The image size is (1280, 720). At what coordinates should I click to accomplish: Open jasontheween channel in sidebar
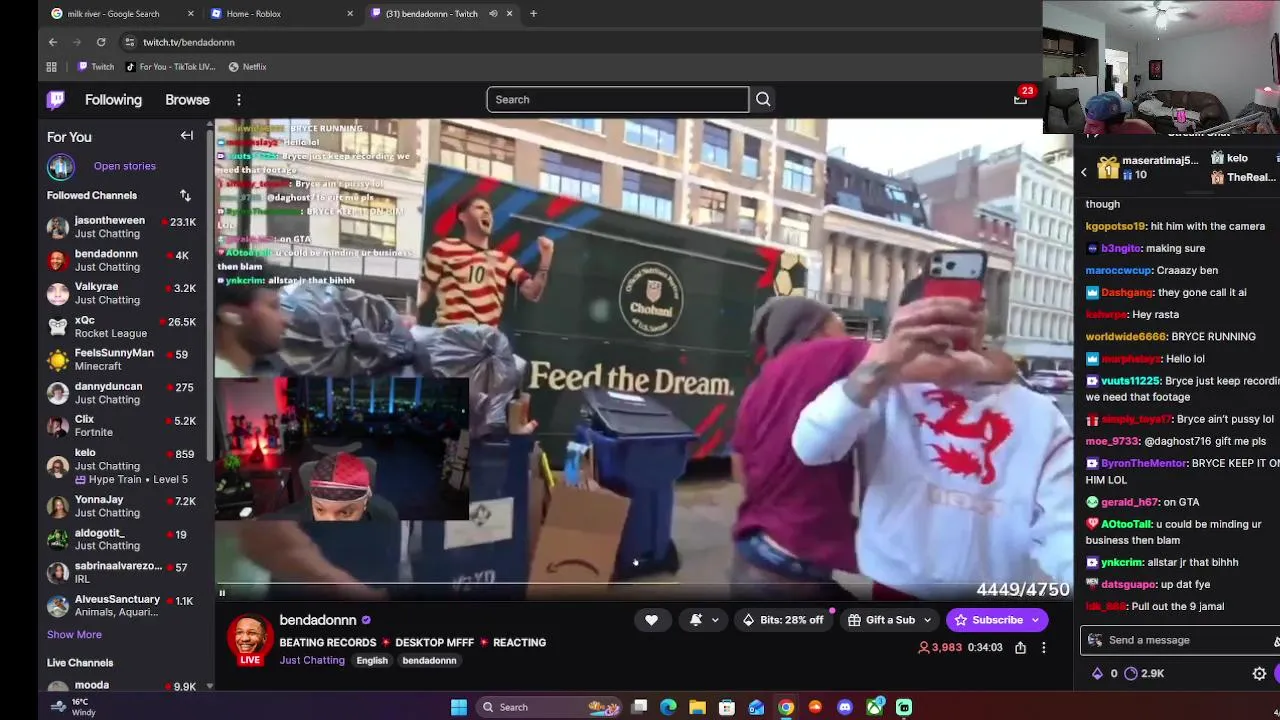tap(122, 227)
